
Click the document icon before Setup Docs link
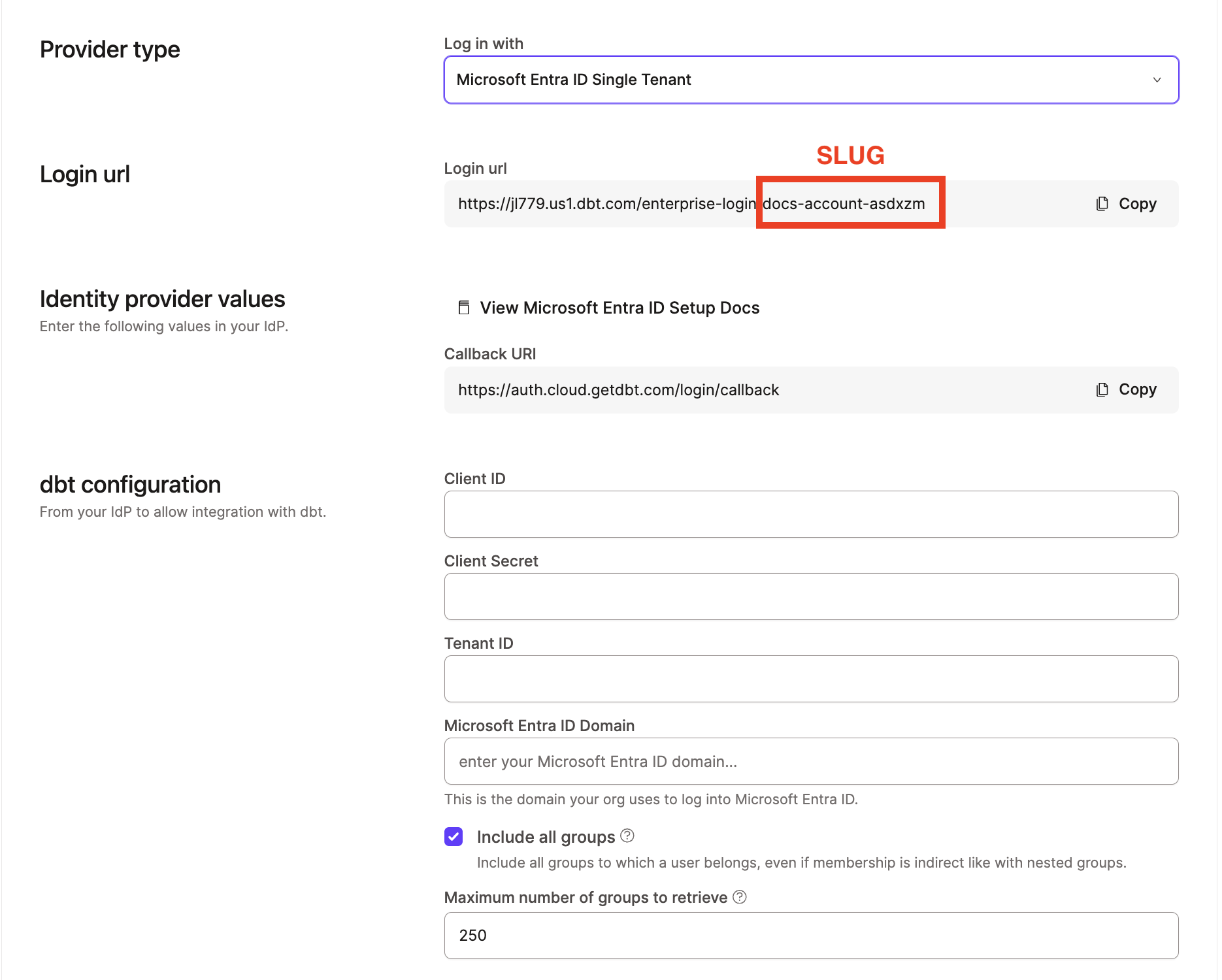463,307
